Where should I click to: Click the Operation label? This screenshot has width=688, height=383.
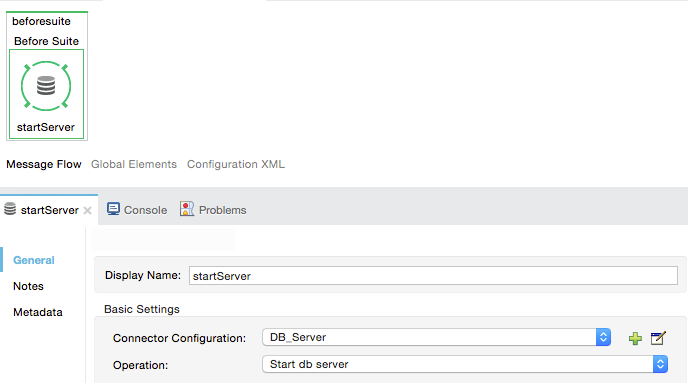(x=140, y=365)
